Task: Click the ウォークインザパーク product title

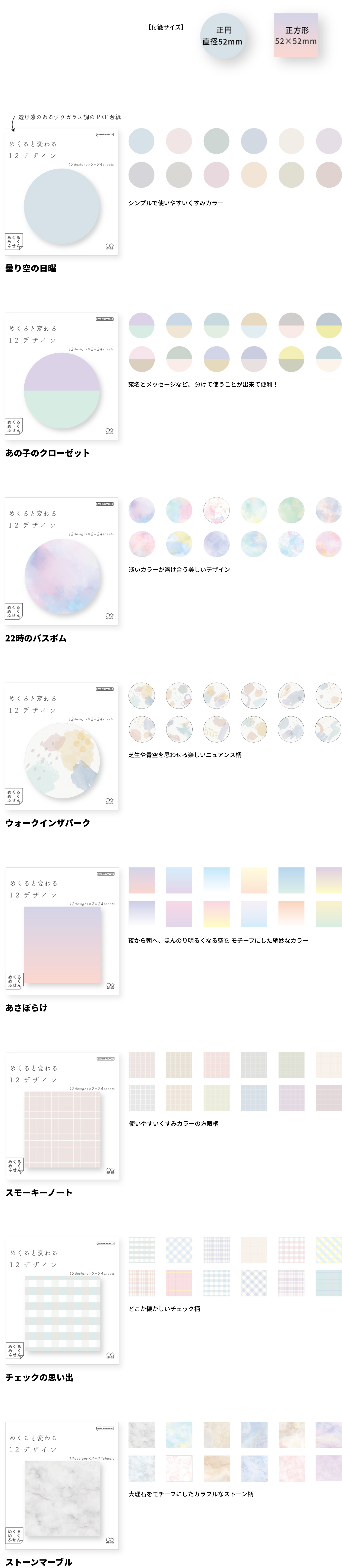Action: pos(47,823)
